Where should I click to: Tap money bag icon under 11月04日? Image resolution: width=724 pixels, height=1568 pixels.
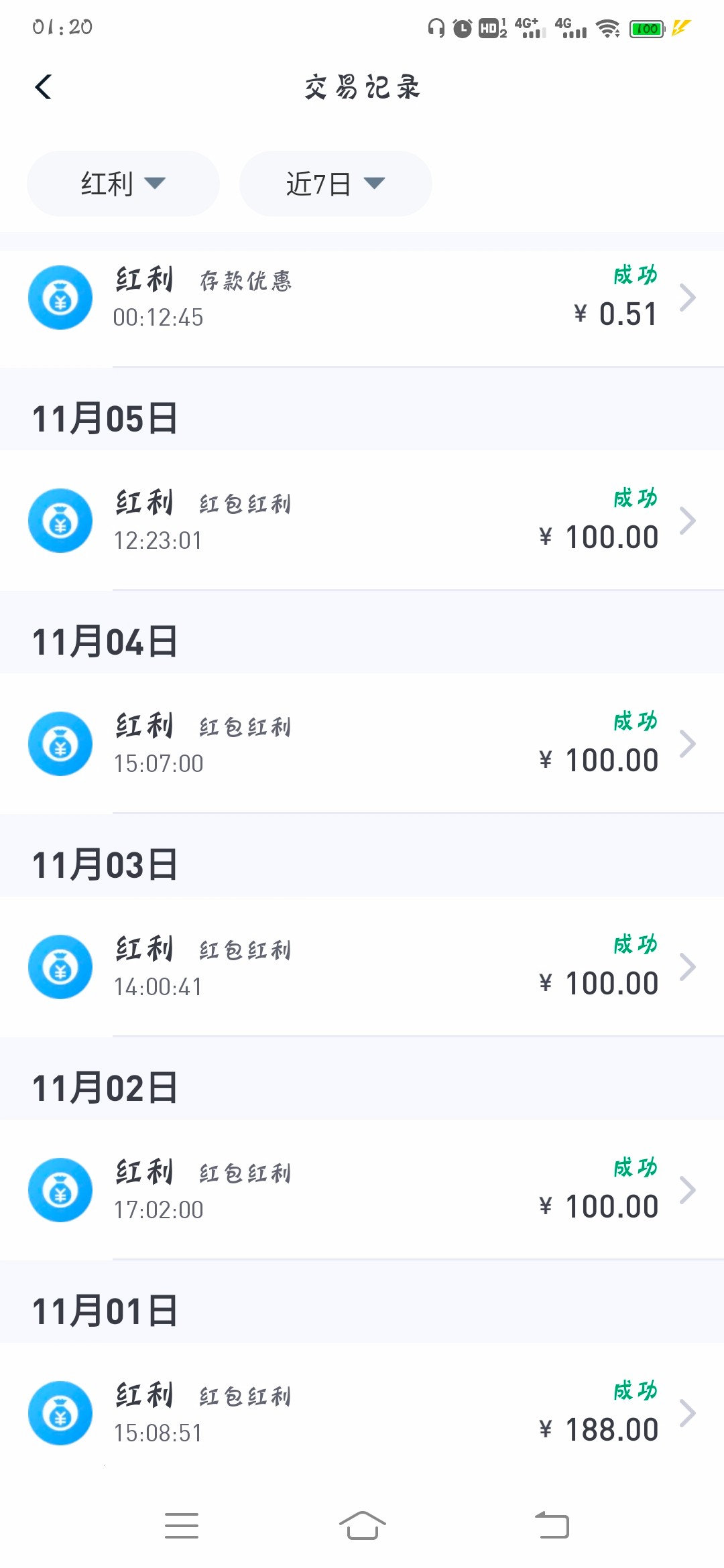point(60,744)
